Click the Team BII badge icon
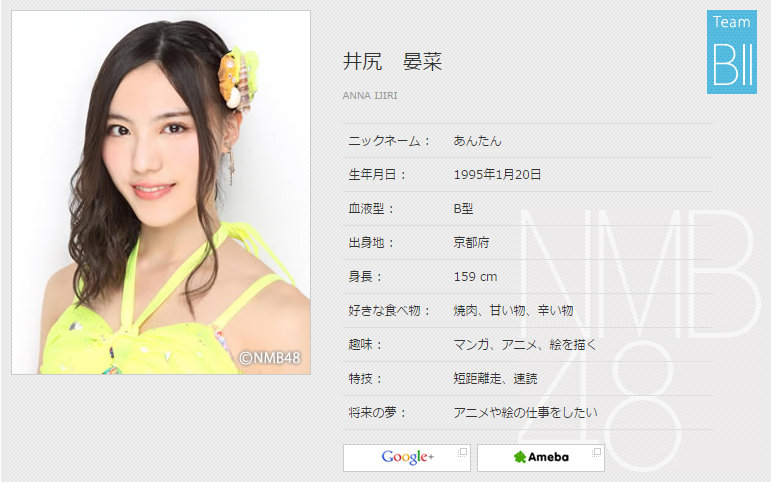 [x=732, y=52]
